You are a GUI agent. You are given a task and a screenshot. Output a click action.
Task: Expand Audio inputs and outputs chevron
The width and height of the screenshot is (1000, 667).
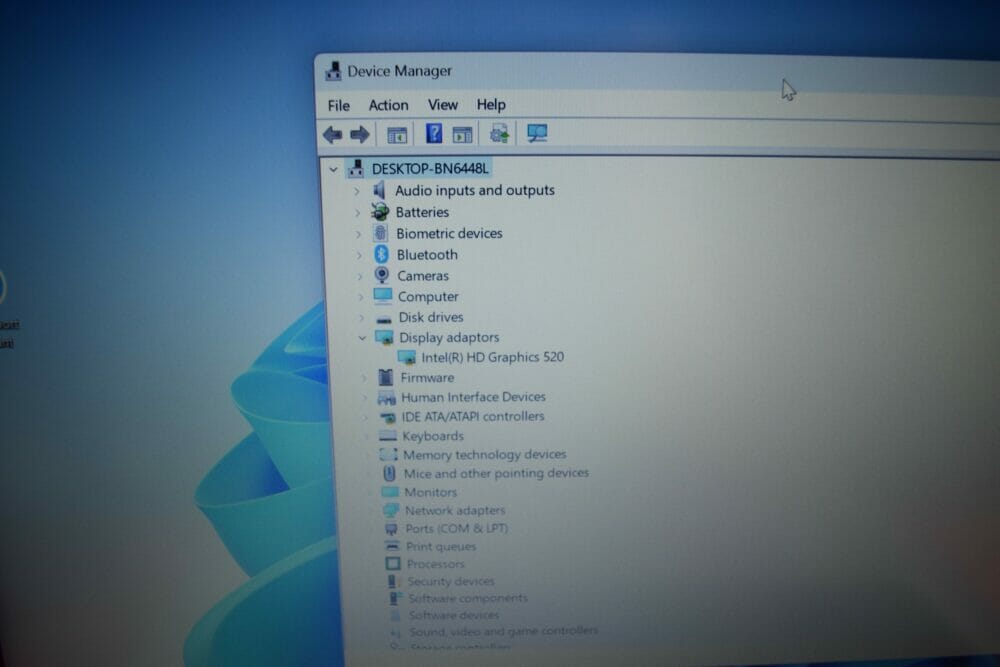(x=357, y=191)
